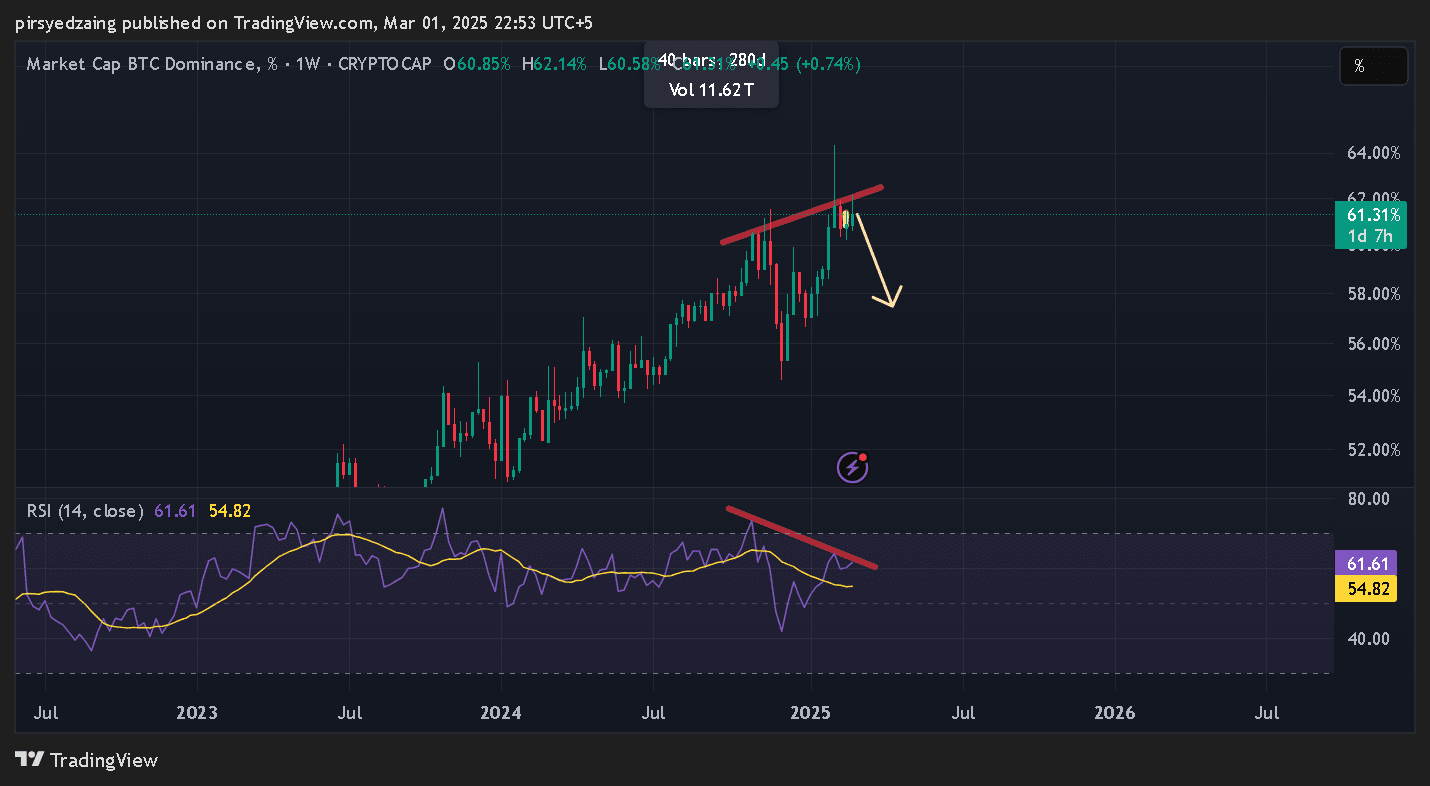This screenshot has width=1430, height=786.
Task: Click the 54.00% price axis label
Action: (1373, 396)
